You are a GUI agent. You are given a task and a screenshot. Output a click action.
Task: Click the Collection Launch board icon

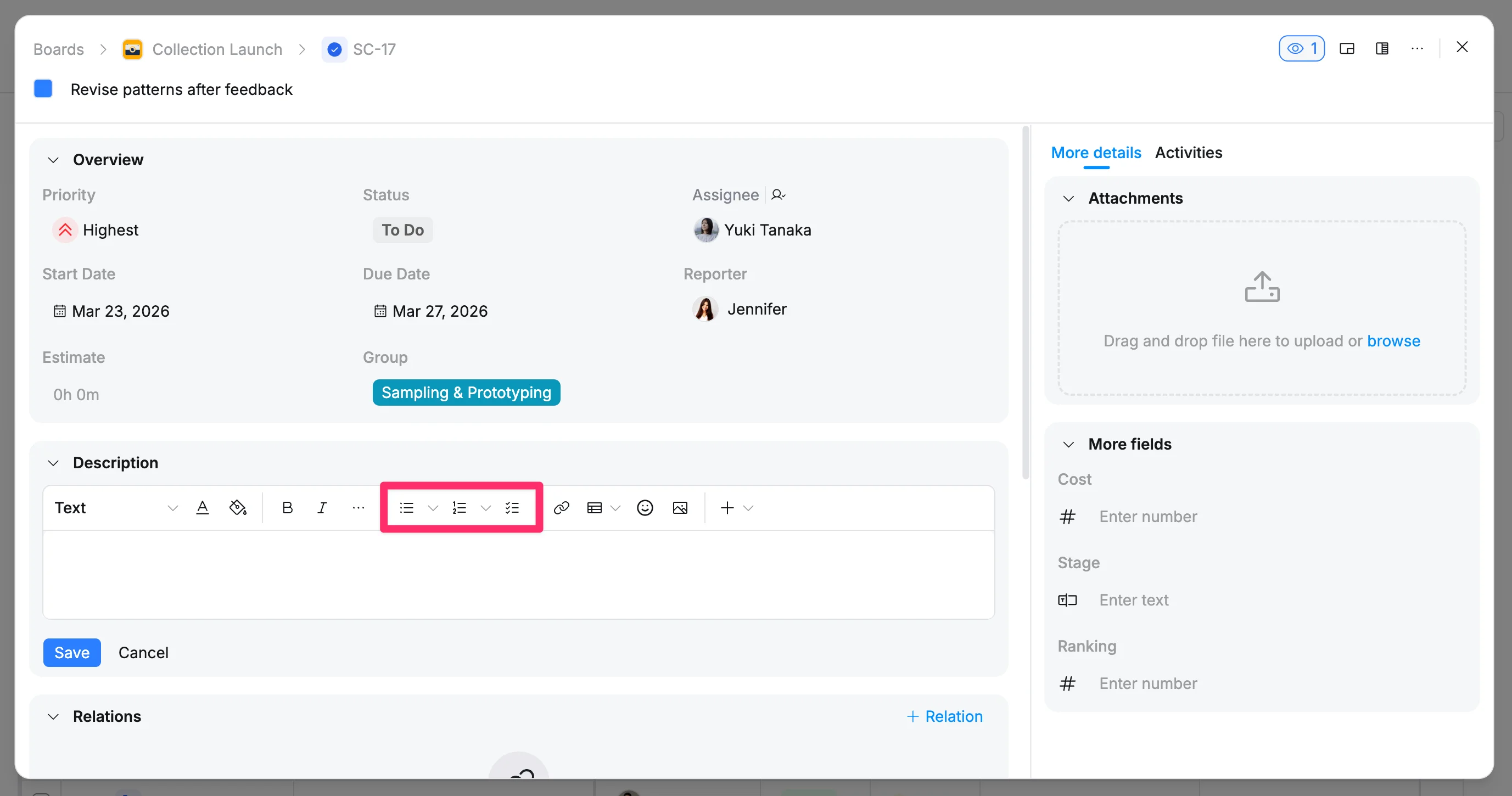click(133, 49)
